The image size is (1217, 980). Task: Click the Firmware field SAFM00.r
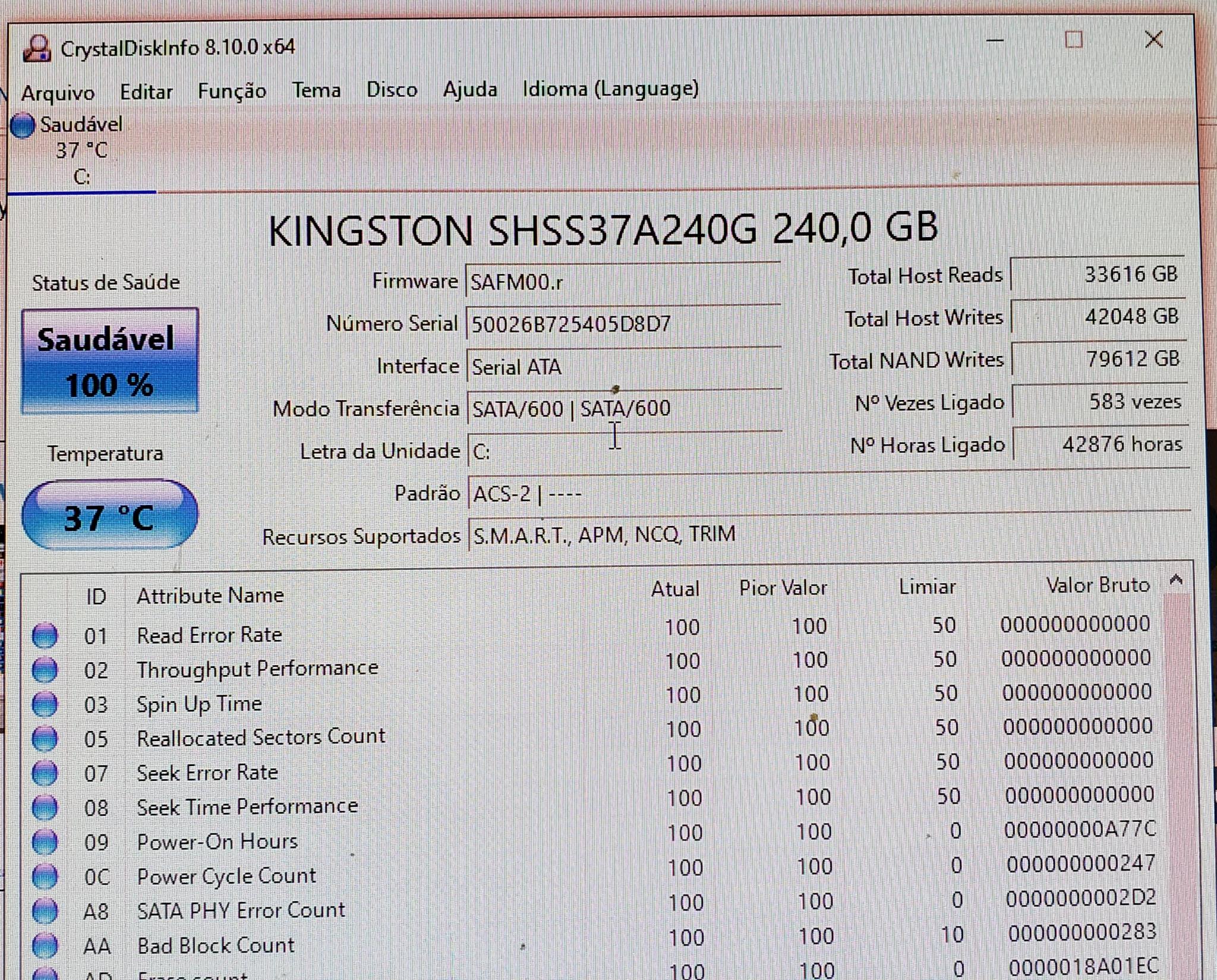pos(623,281)
